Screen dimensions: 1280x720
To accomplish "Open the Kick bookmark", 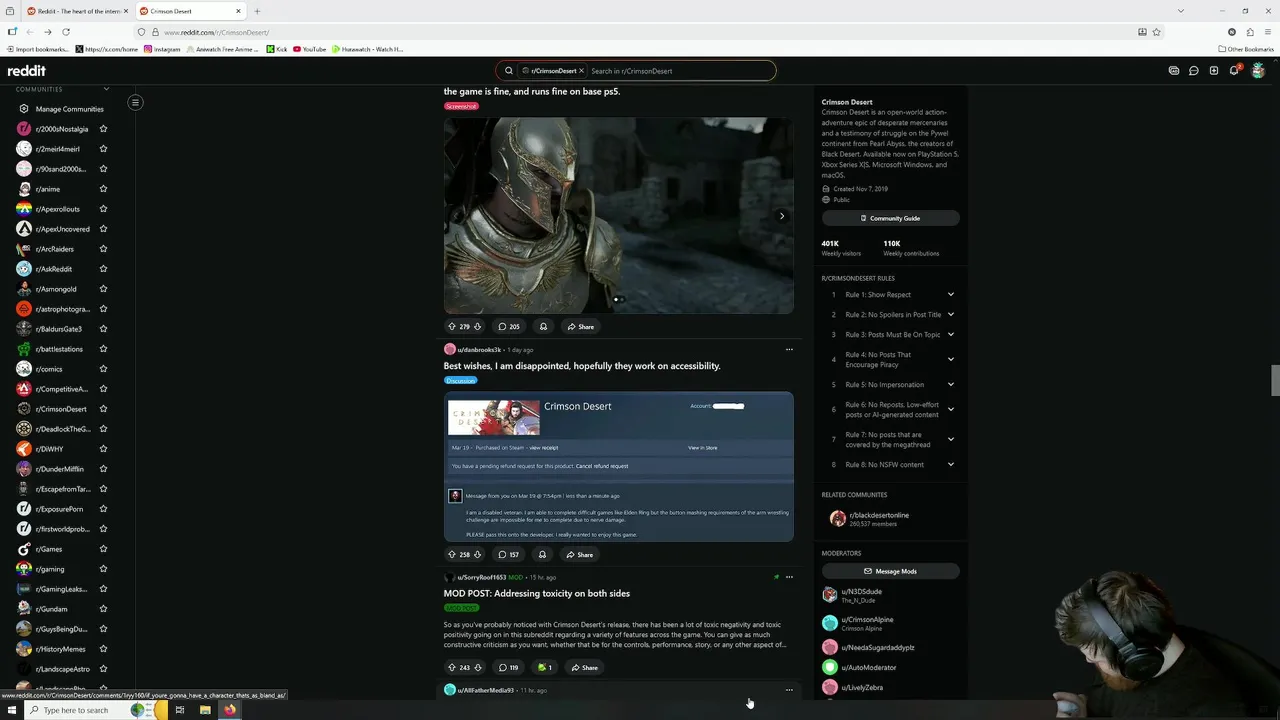I will click(x=277, y=49).
